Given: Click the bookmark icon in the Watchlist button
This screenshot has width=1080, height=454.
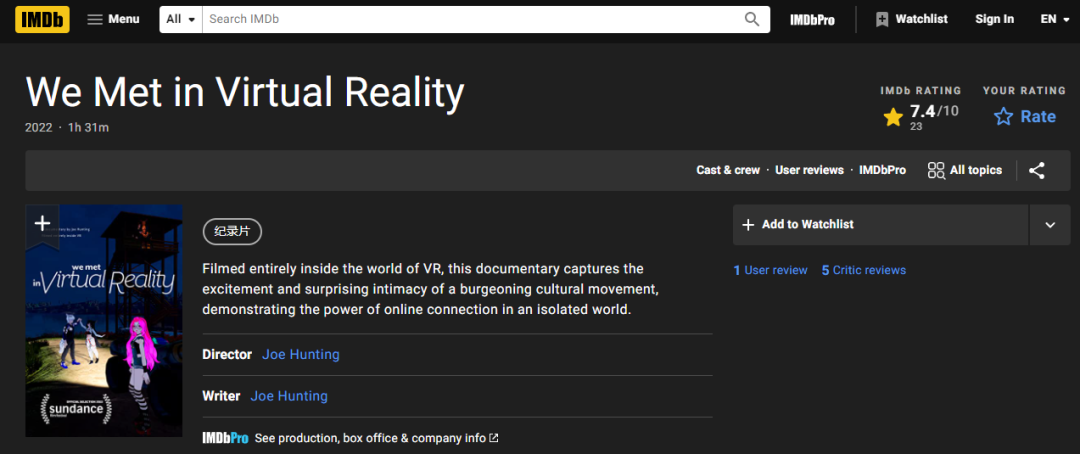Looking at the screenshot, I should [882, 19].
